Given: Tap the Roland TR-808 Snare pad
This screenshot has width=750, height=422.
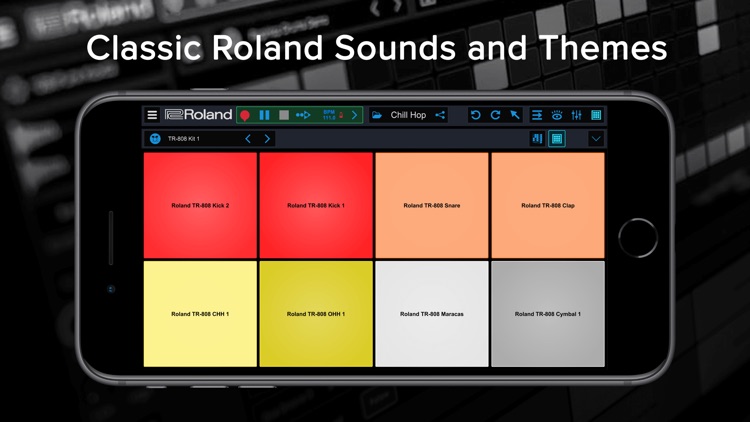Looking at the screenshot, I should (432, 205).
